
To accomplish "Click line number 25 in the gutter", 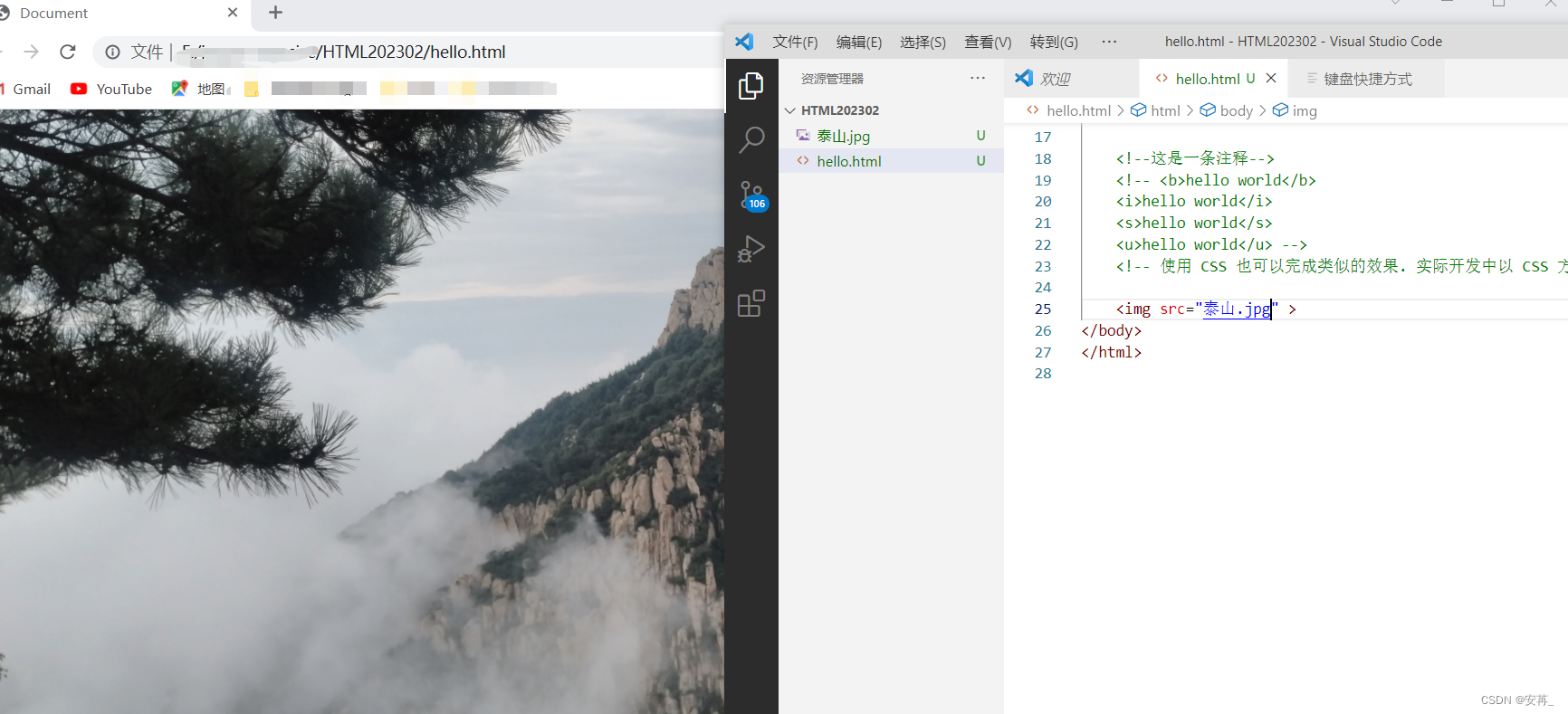I will tap(1043, 309).
